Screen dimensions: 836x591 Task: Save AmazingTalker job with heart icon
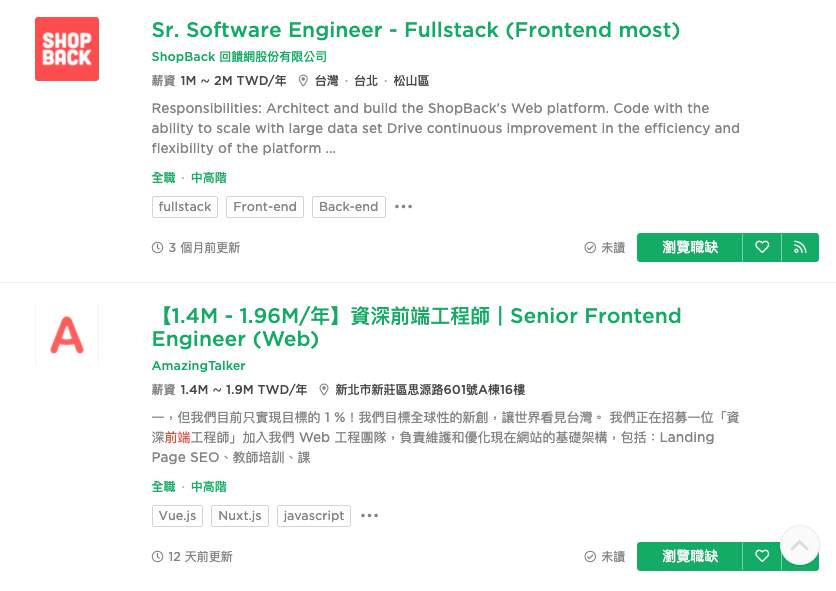click(x=762, y=556)
